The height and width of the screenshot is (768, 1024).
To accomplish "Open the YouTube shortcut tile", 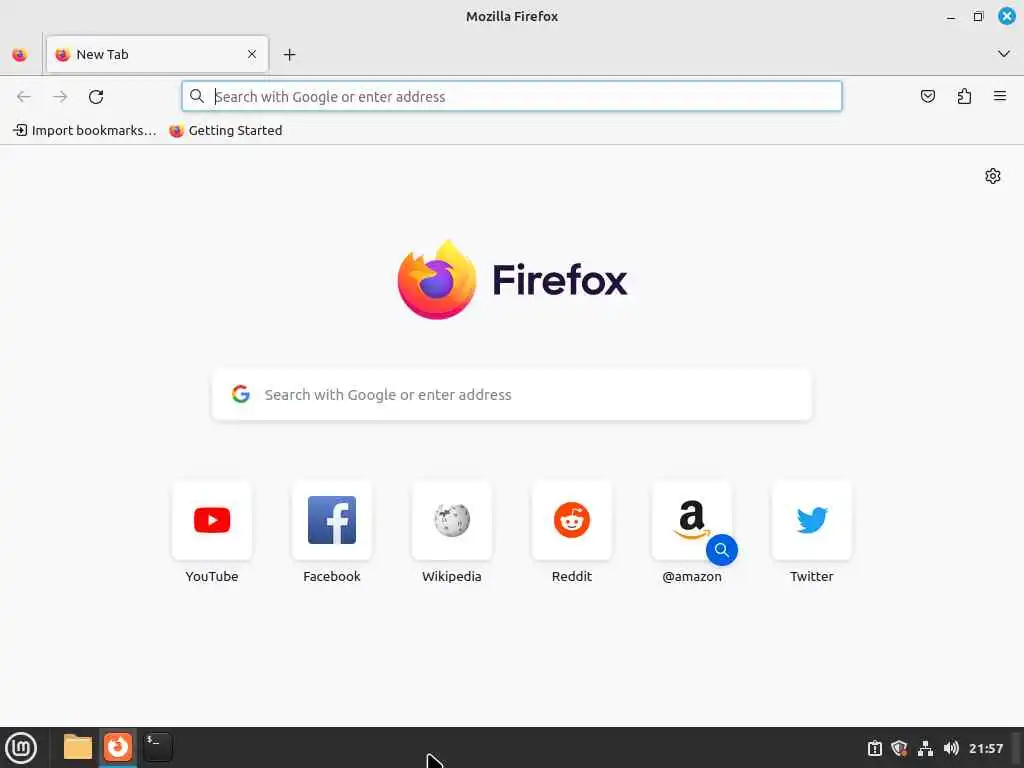I will [212, 520].
